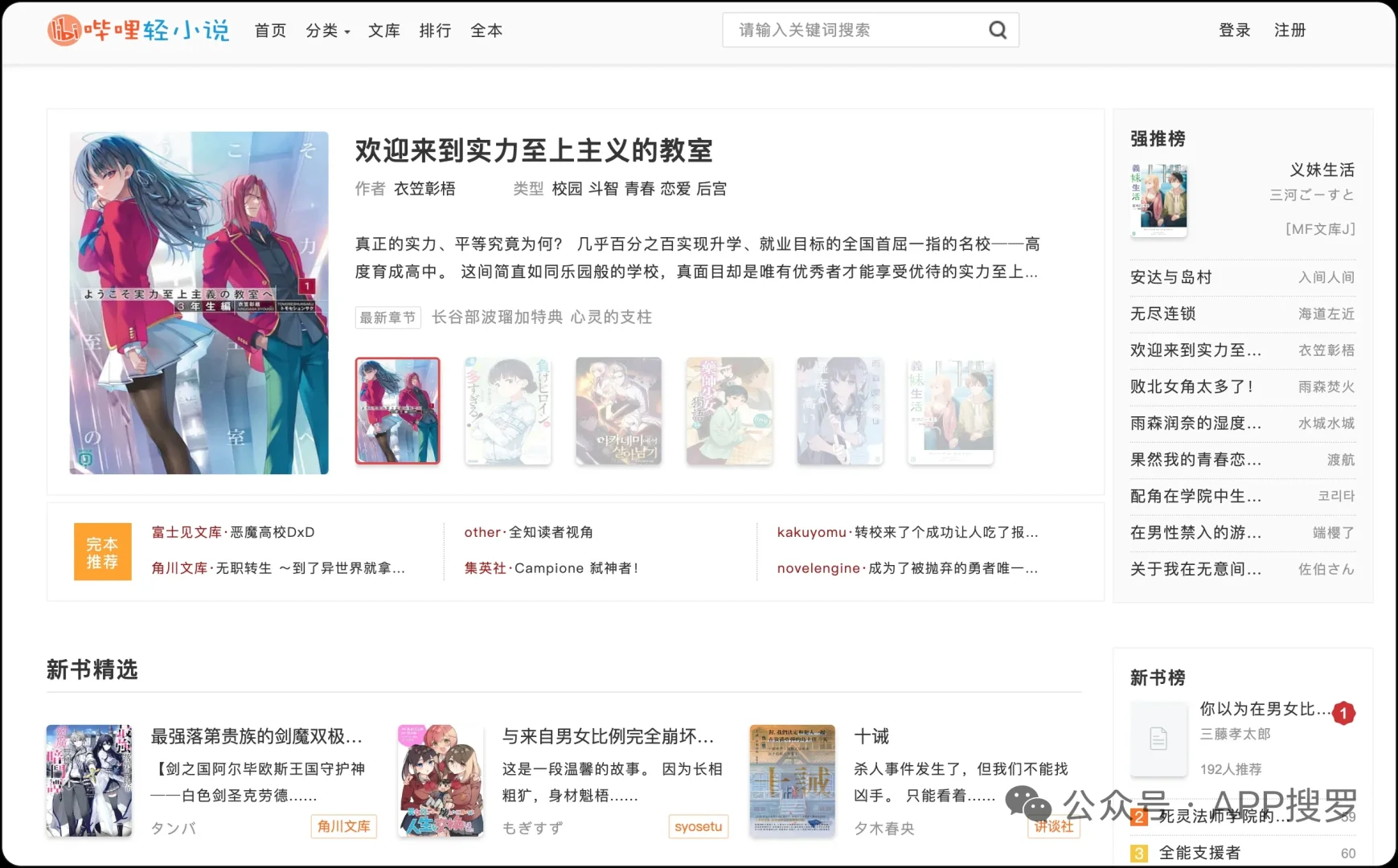Viewport: 1398px width, 868px height.
Task: Open 在男性禁入的游… in 强推榜
Action: tap(1195, 533)
